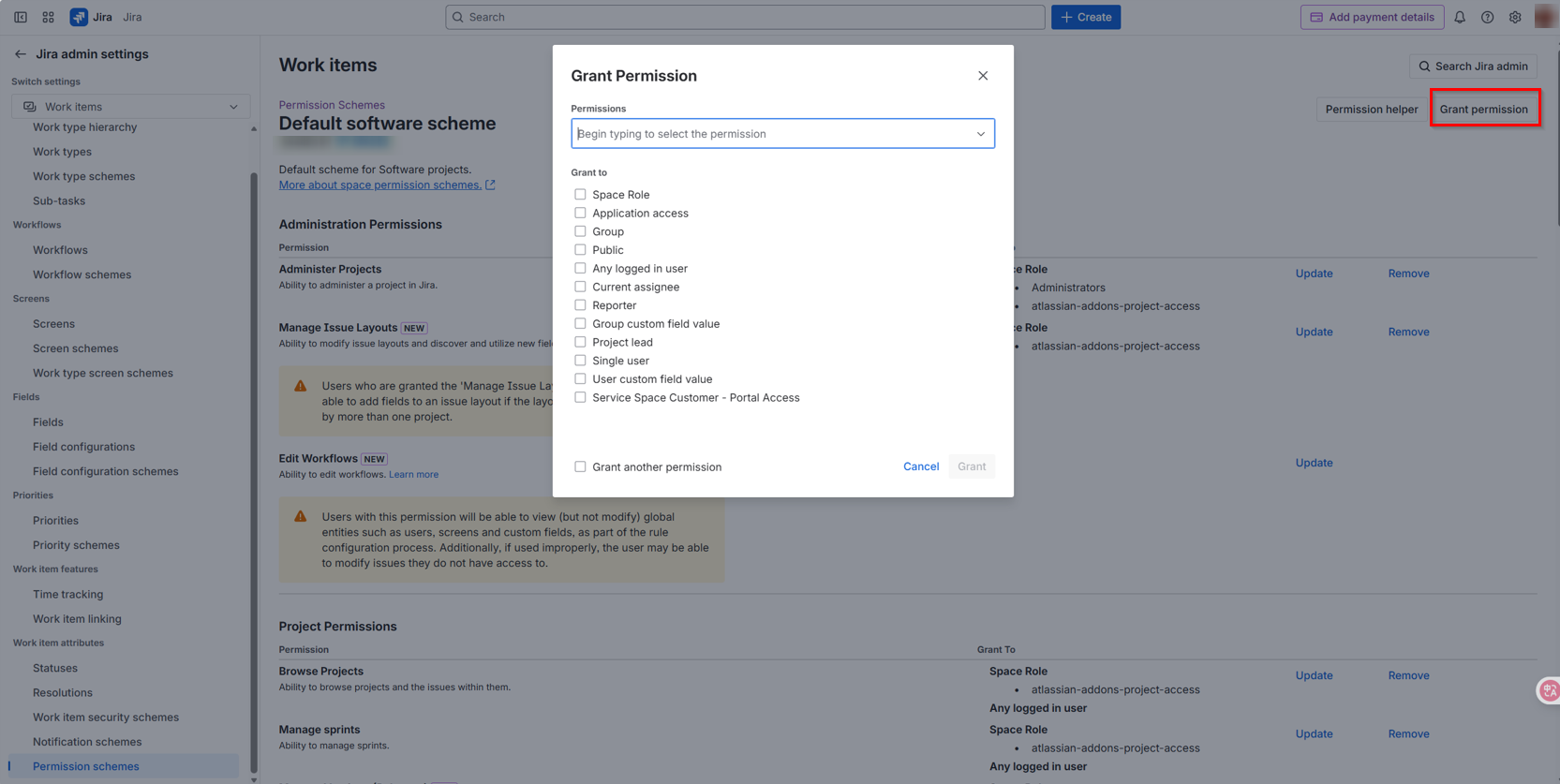
Task: Open Workflow schemes in sidebar
Action: (x=82, y=274)
